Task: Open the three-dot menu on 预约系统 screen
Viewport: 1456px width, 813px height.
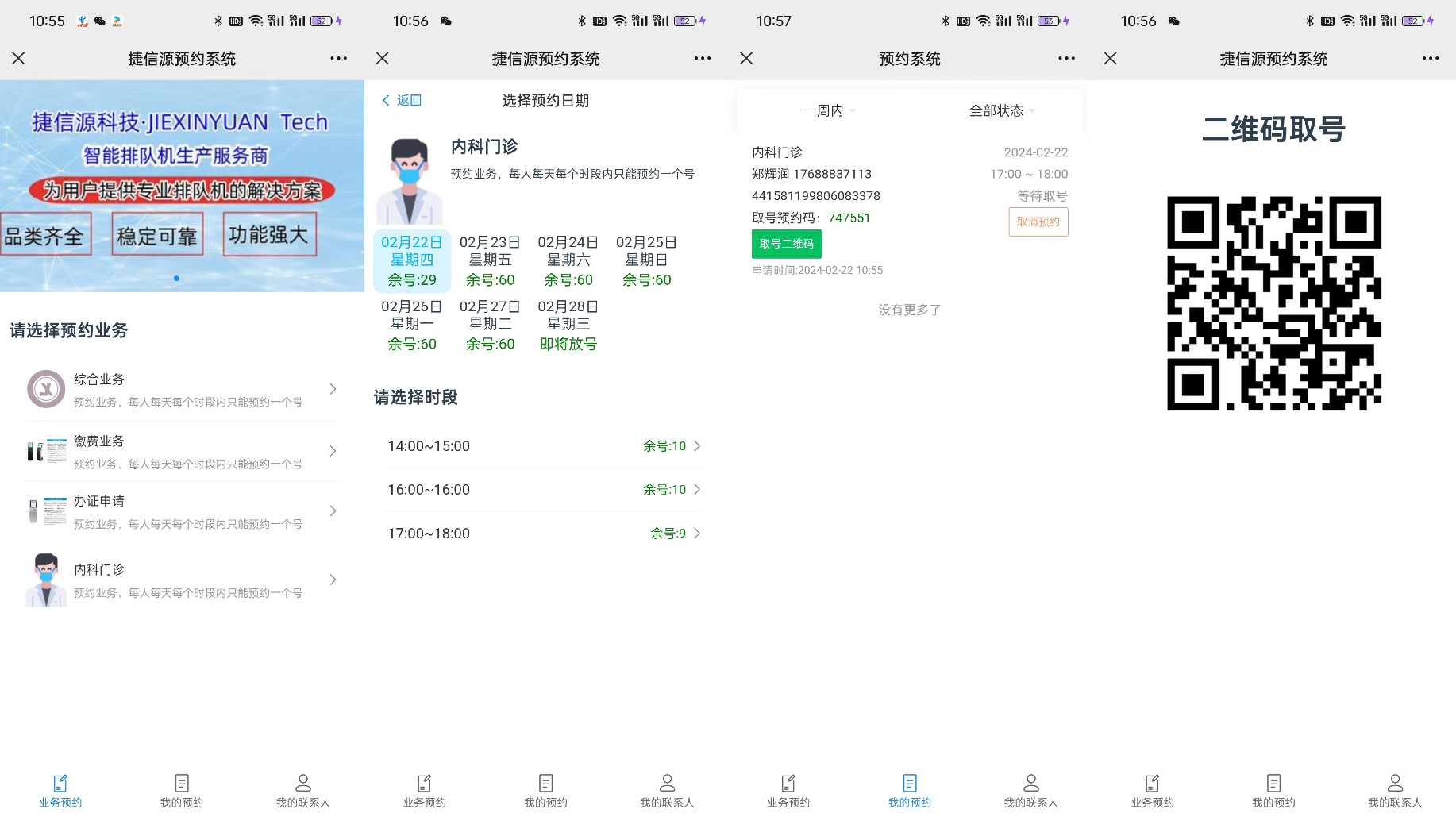Action: click(1066, 58)
